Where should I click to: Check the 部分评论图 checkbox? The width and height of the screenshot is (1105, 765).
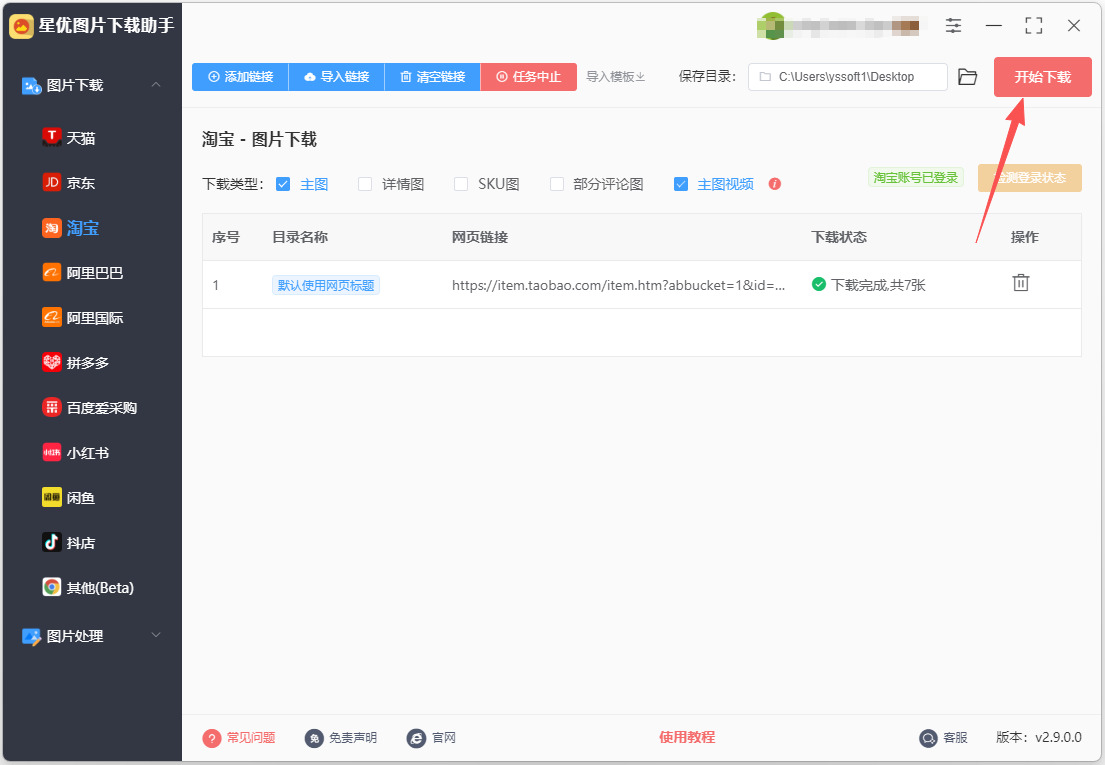pyautogui.click(x=557, y=184)
